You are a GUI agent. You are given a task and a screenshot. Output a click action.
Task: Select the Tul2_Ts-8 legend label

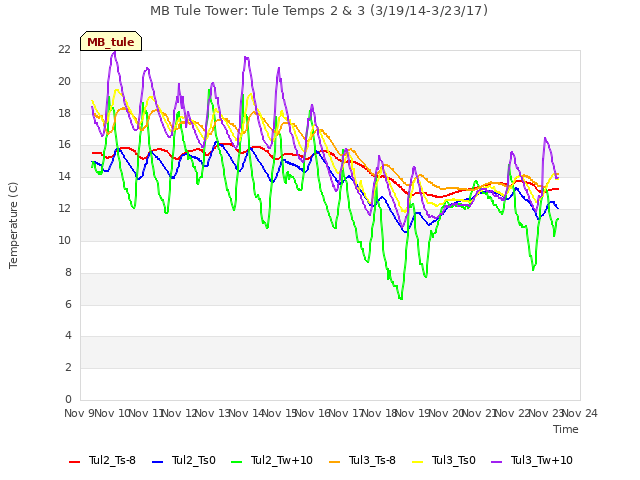click(112, 460)
